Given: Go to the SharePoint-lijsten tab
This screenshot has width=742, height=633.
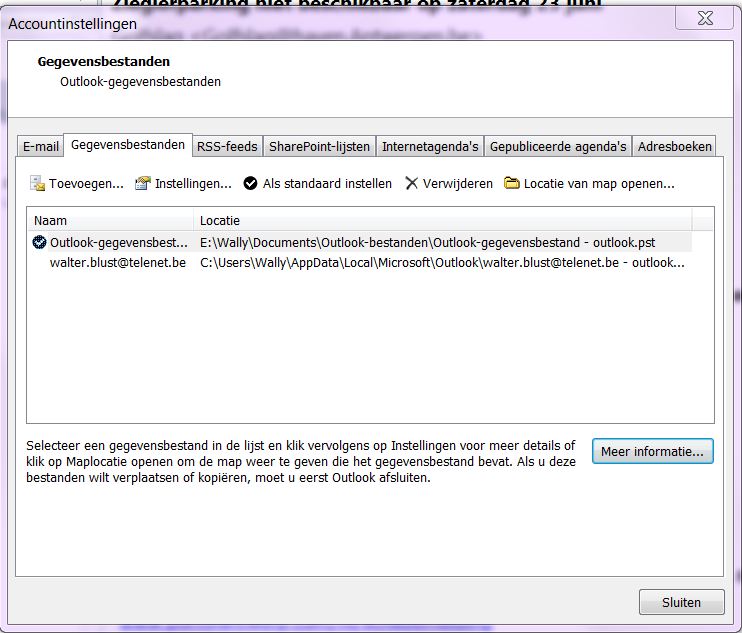Looking at the screenshot, I should tap(319, 146).
